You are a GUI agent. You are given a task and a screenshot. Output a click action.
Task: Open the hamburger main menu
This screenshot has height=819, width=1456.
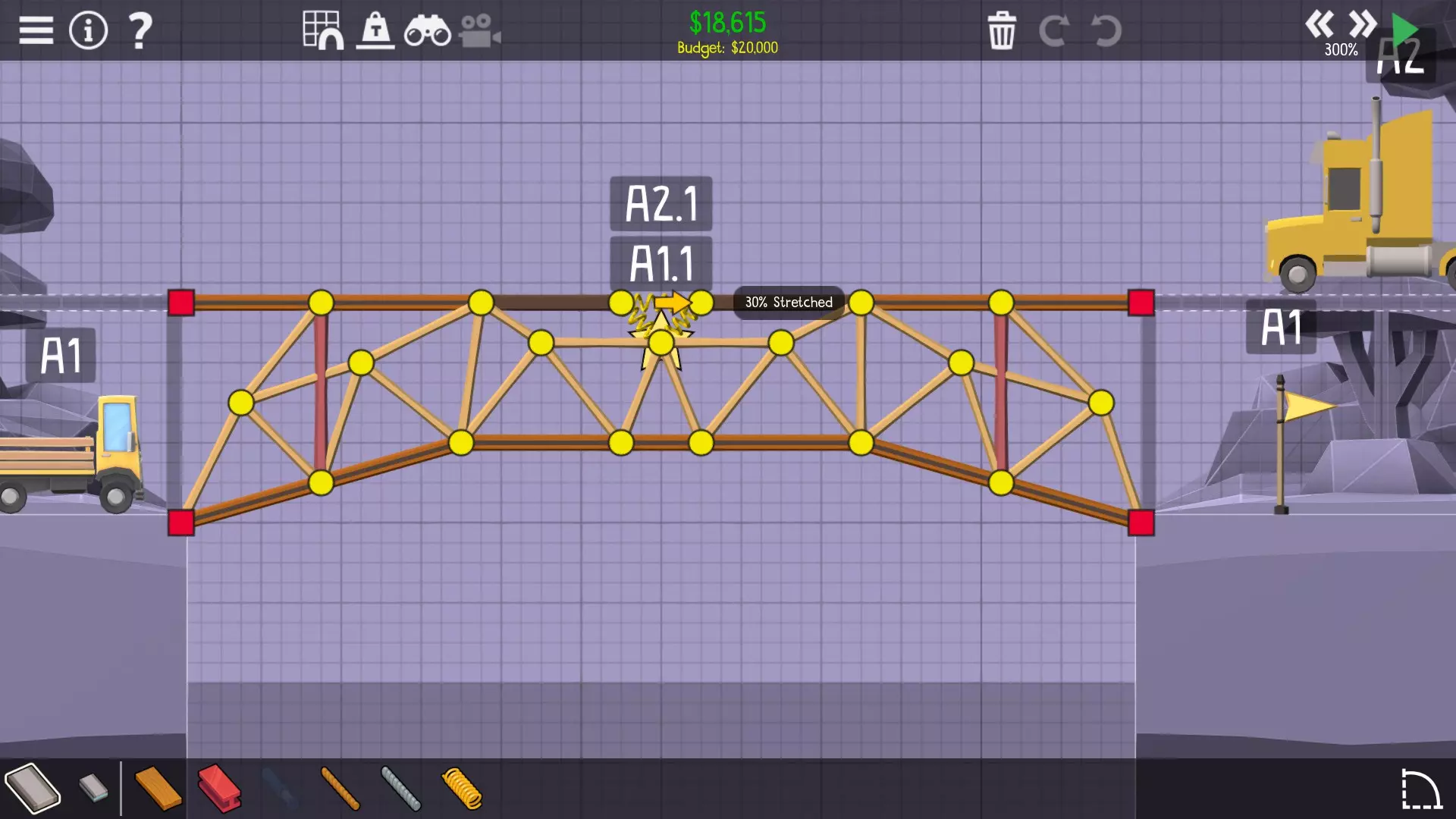[x=36, y=31]
